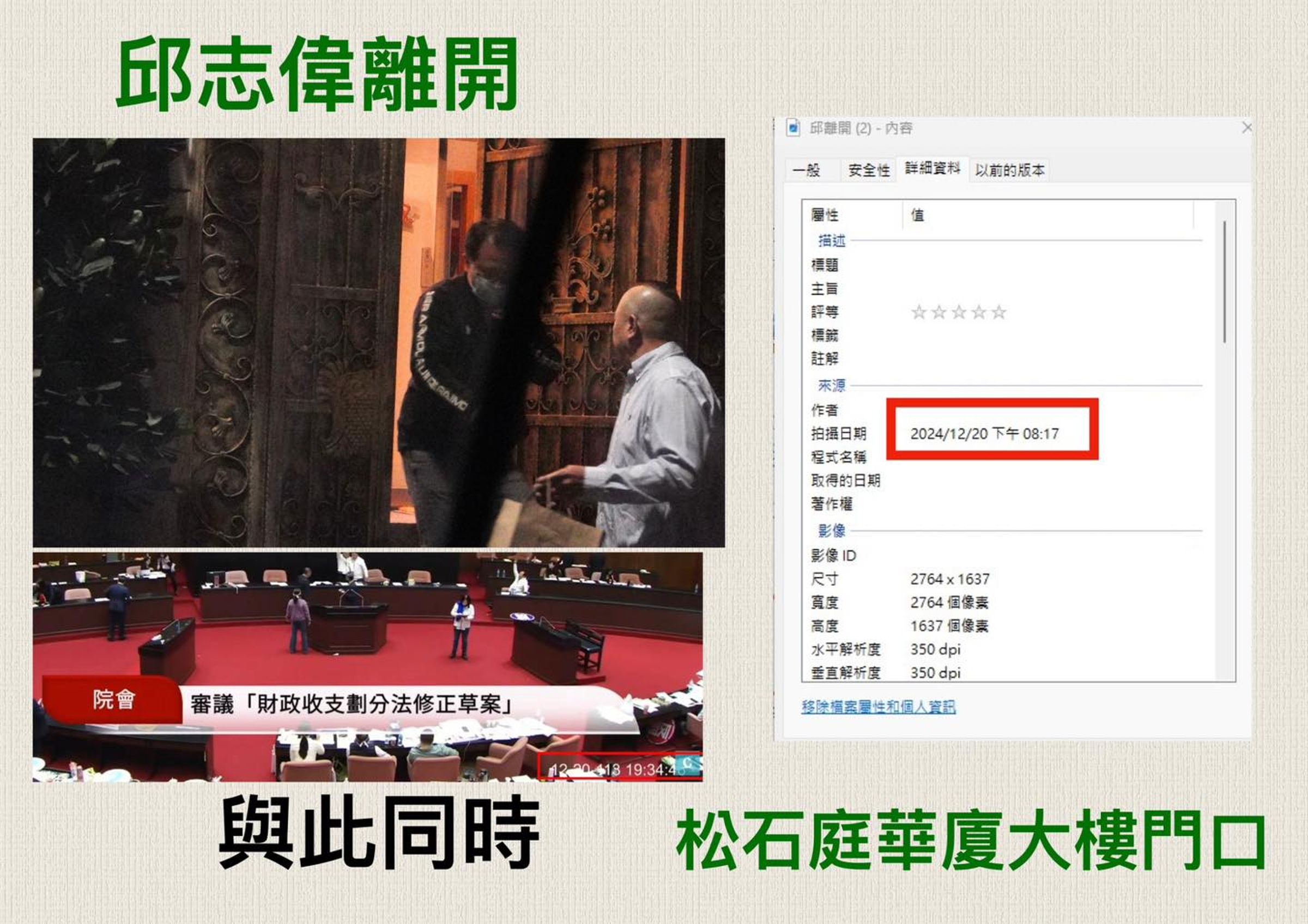Click the doorway photo of two men

tap(379, 342)
